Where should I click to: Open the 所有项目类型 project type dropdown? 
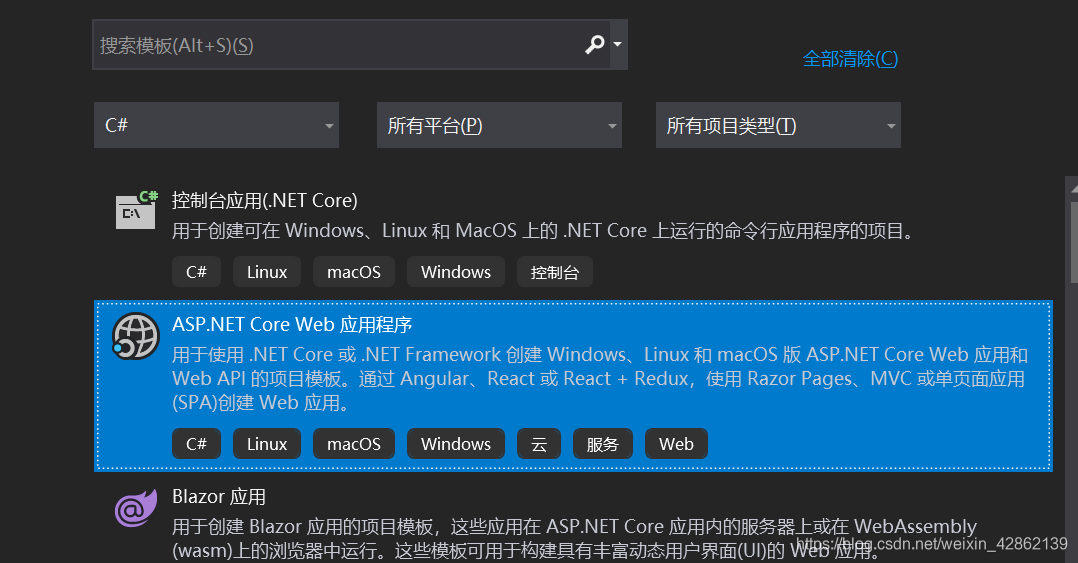point(778,125)
